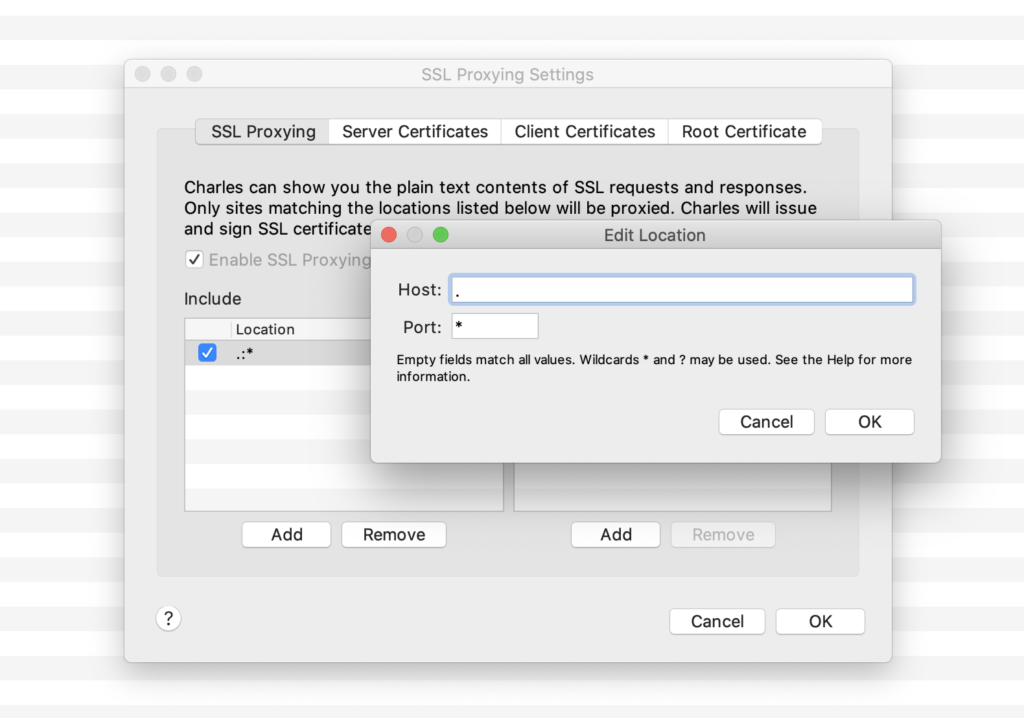Click the green zoom button on Edit Location
The width and height of the screenshot is (1024, 718).
pyautogui.click(x=440, y=235)
